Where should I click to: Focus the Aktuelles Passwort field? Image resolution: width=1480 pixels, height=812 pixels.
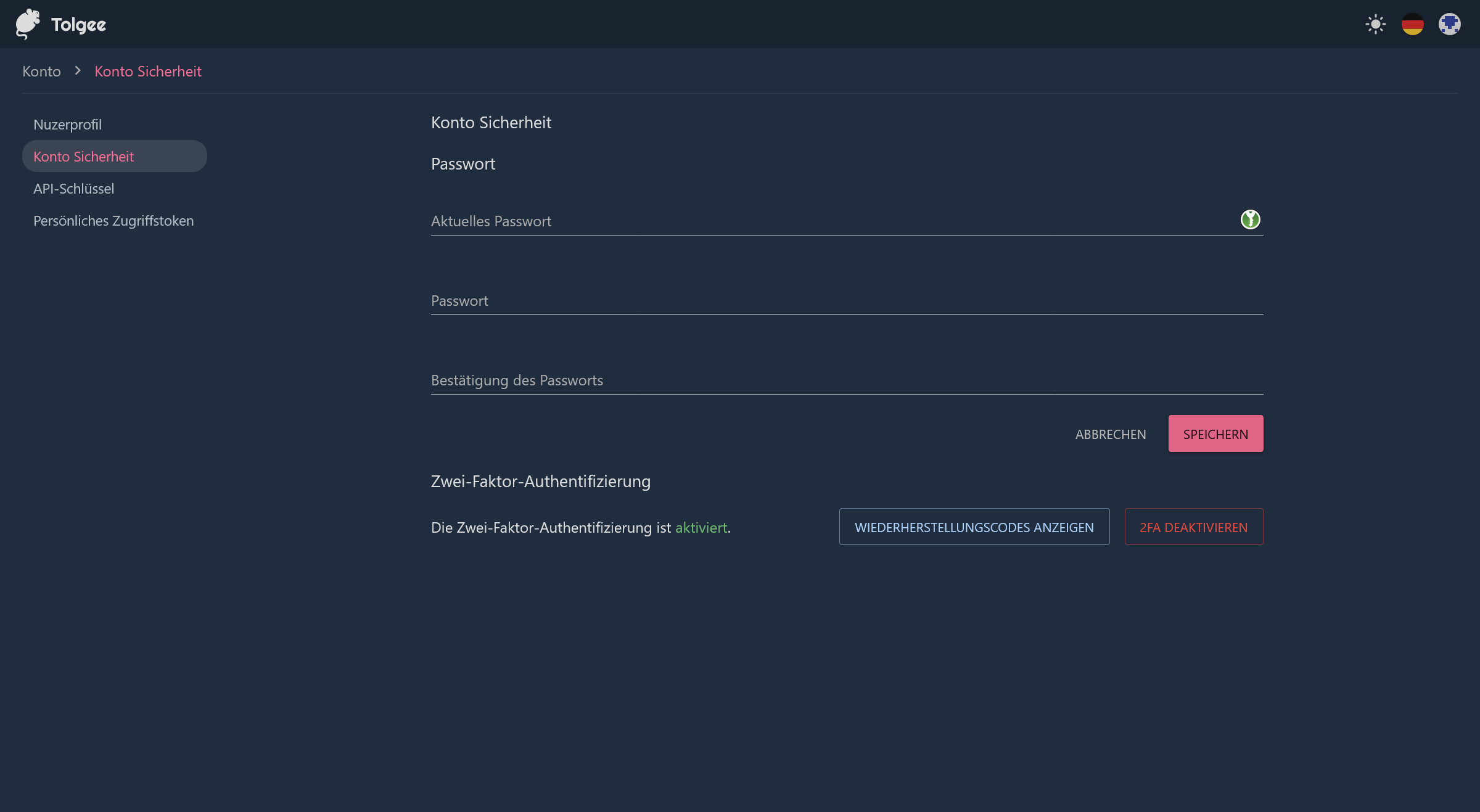(x=826, y=221)
